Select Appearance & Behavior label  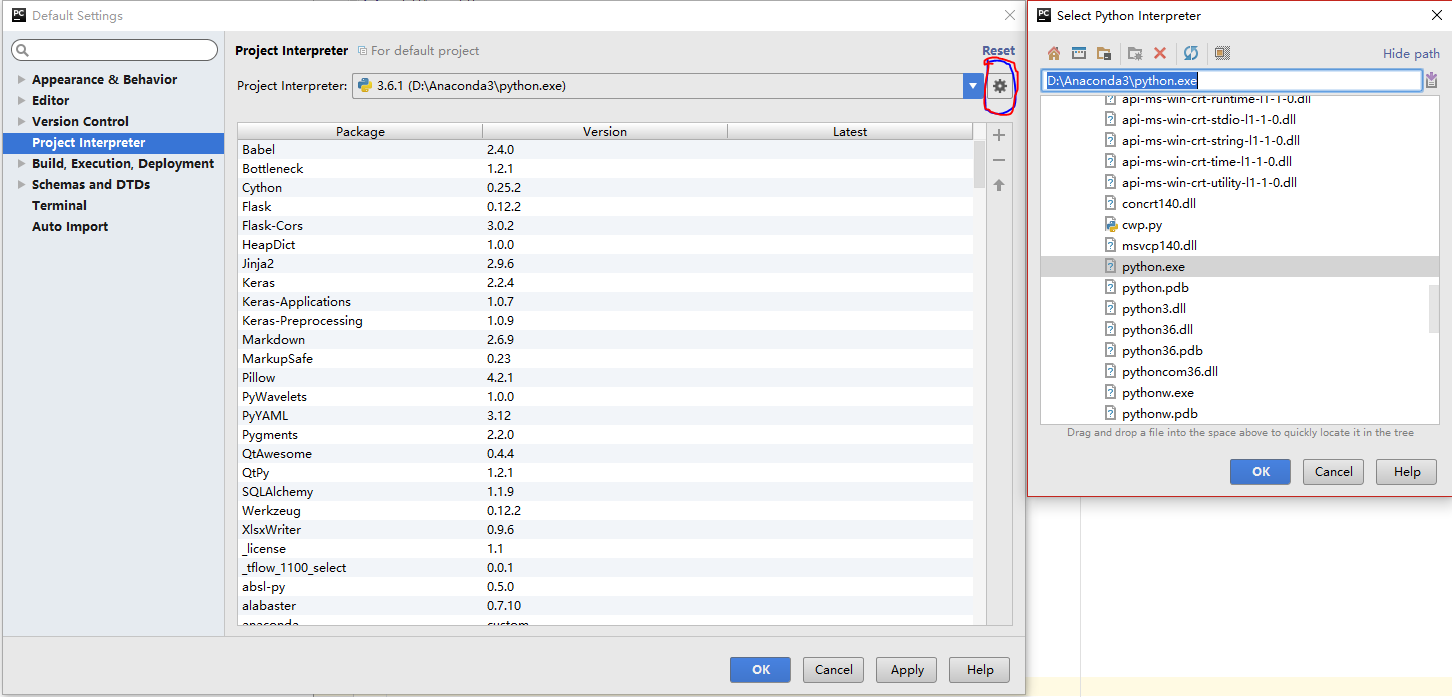click(104, 79)
